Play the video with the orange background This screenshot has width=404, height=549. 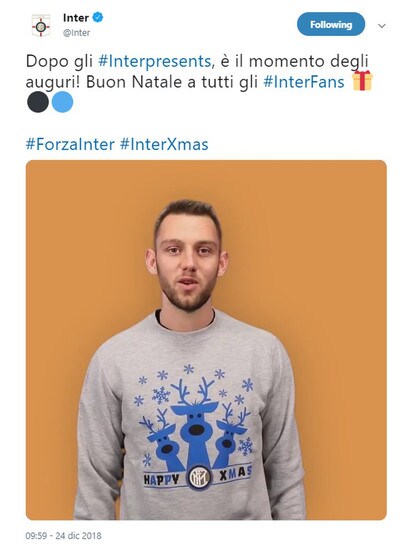[206, 340]
